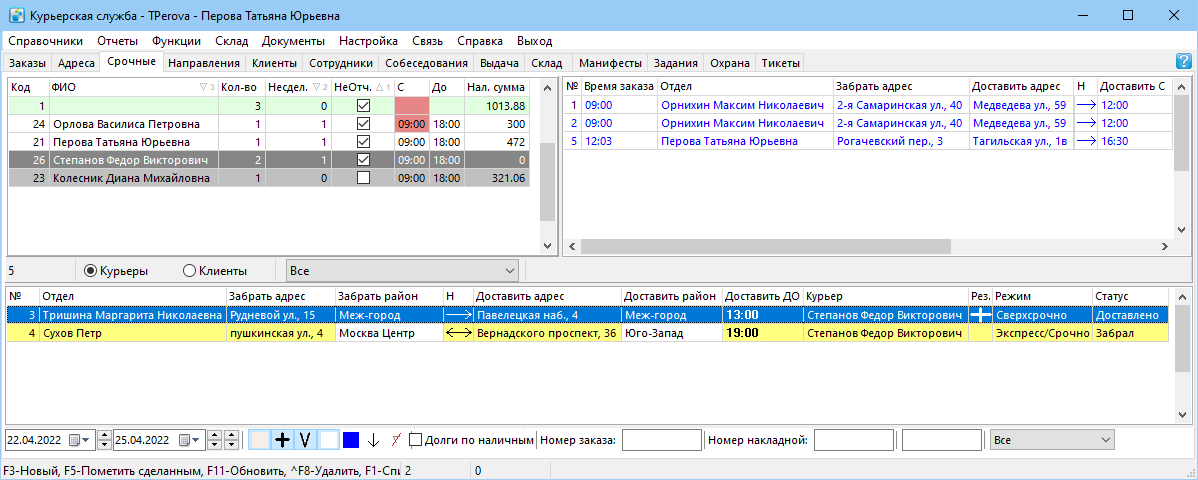Click arrow icon in order № 1 row

click(1086, 105)
